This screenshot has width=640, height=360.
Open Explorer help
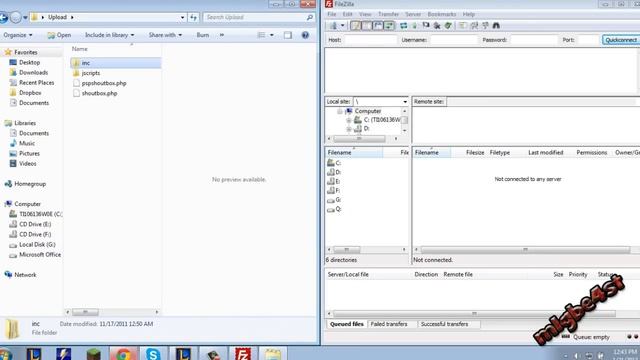click(305, 35)
